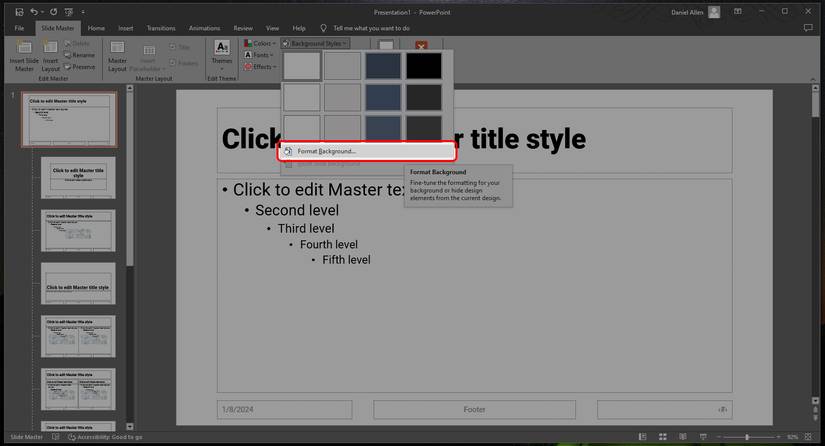Click the Preserve master icon
Image resolution: width=825 pixels, height=446 pixels.
pyautogui.click(x=81, y=67)
